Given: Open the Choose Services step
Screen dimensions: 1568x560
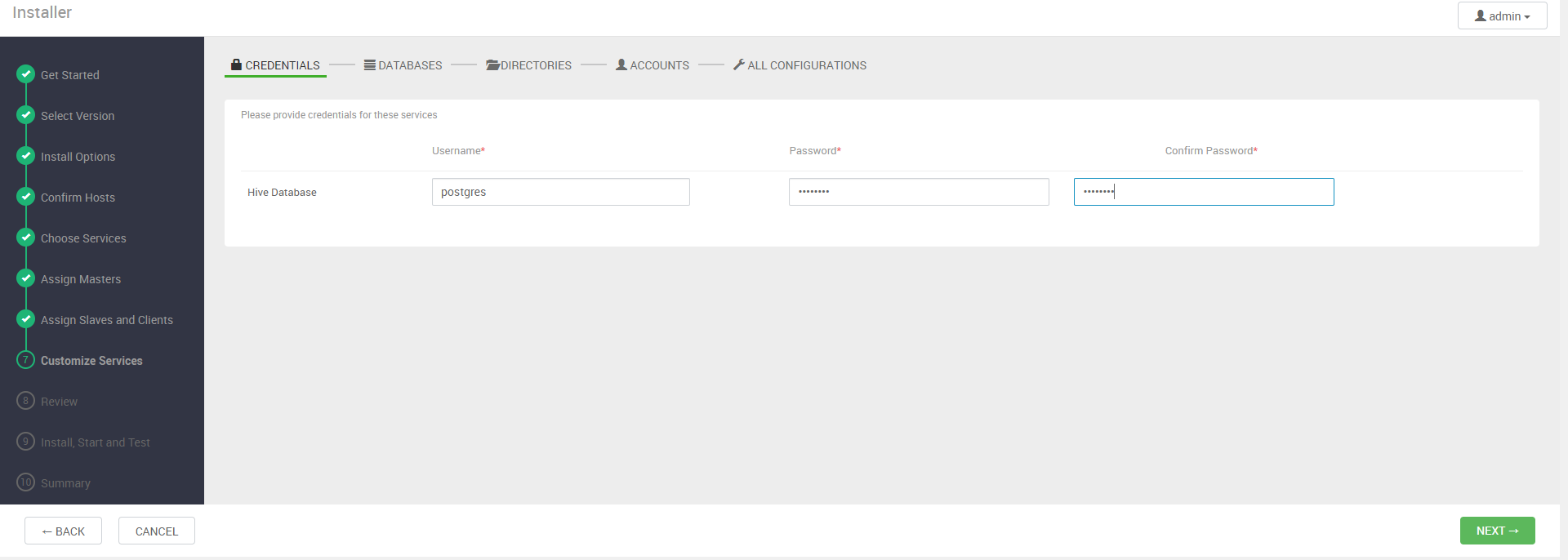Looking at the screenshot, I should 83,238.
